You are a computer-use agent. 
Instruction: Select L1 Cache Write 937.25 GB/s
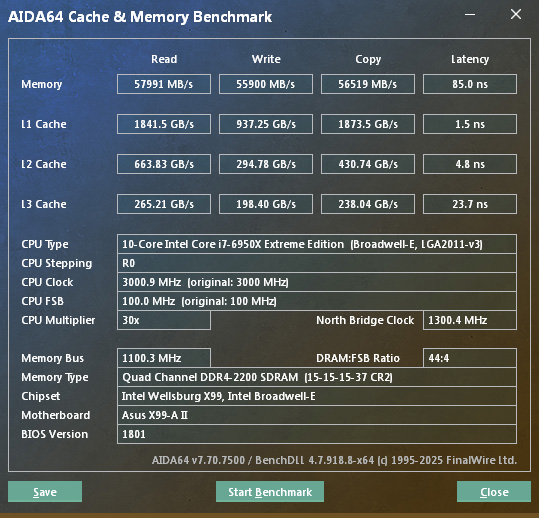[266, 124]
